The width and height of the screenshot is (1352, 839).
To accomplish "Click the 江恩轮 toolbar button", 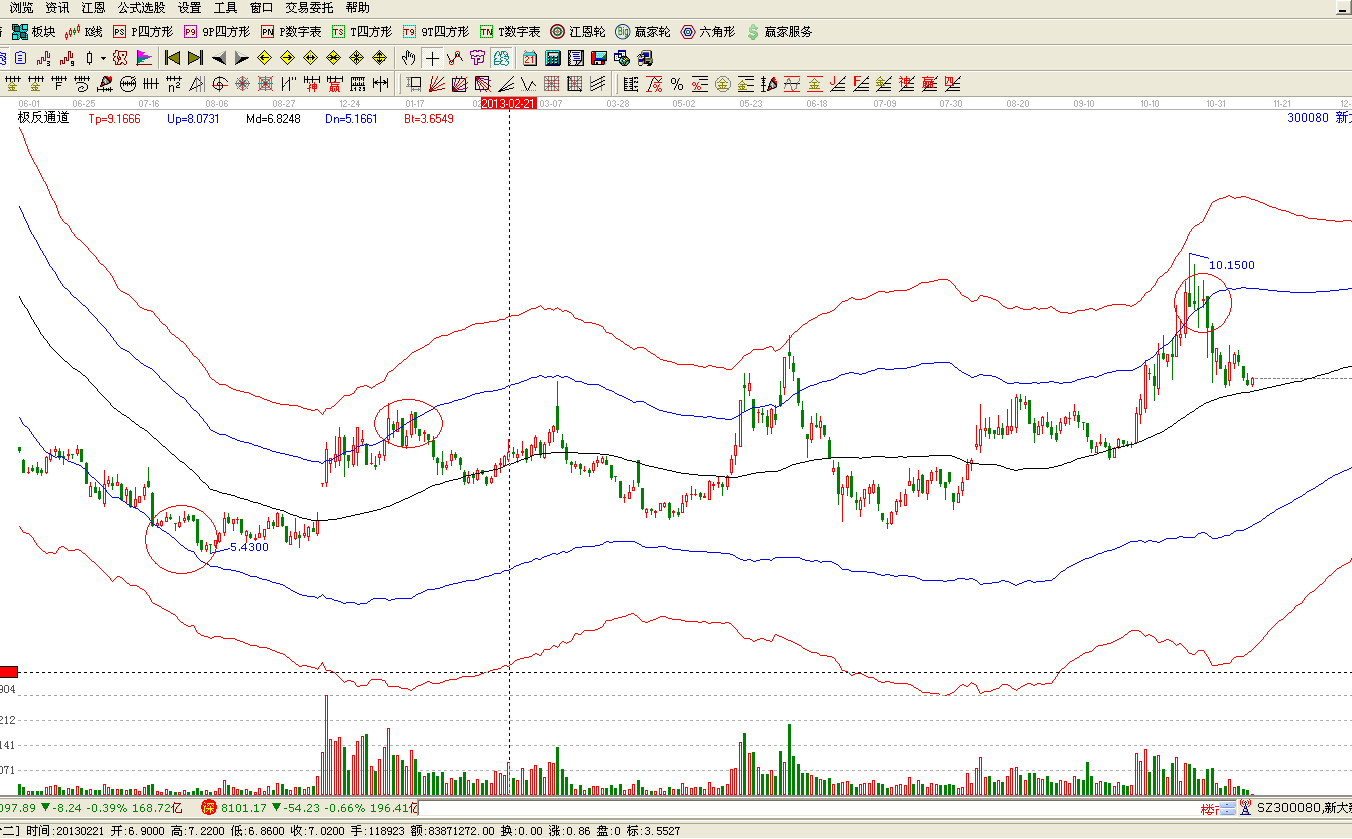I will (x=578, y=32).
